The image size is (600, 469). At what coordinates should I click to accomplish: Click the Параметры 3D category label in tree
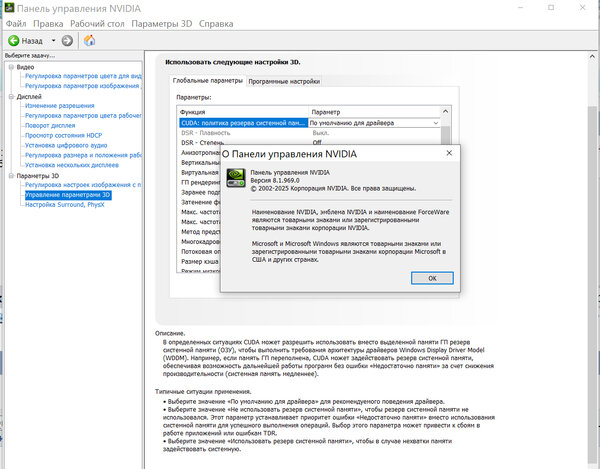38,176
